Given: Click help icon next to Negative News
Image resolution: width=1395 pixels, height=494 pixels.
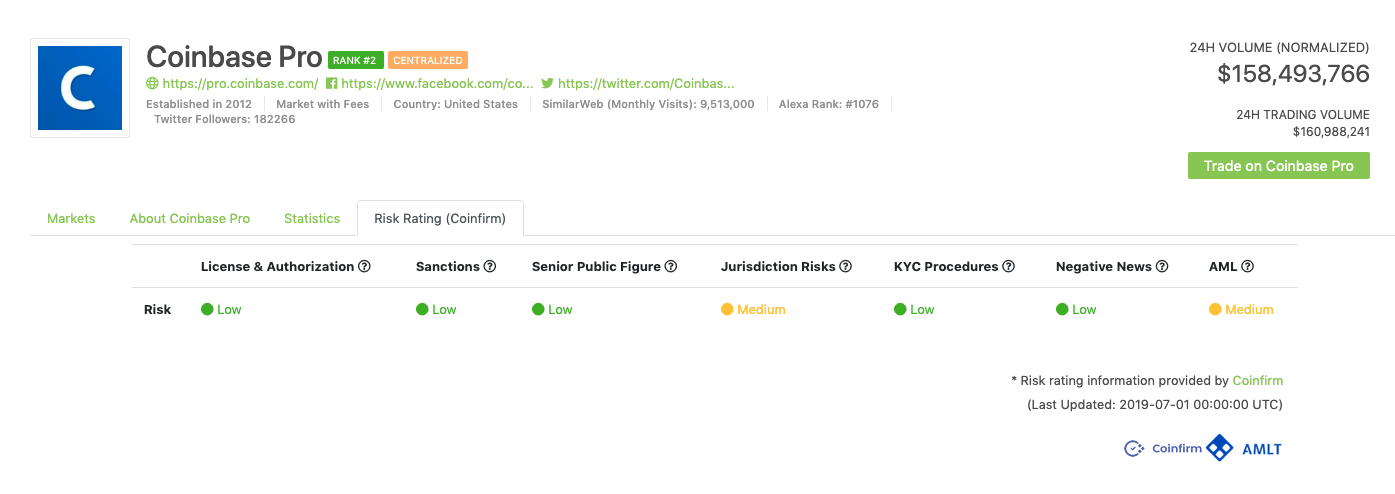Looking at the screenshot, I should [1162, 267].
